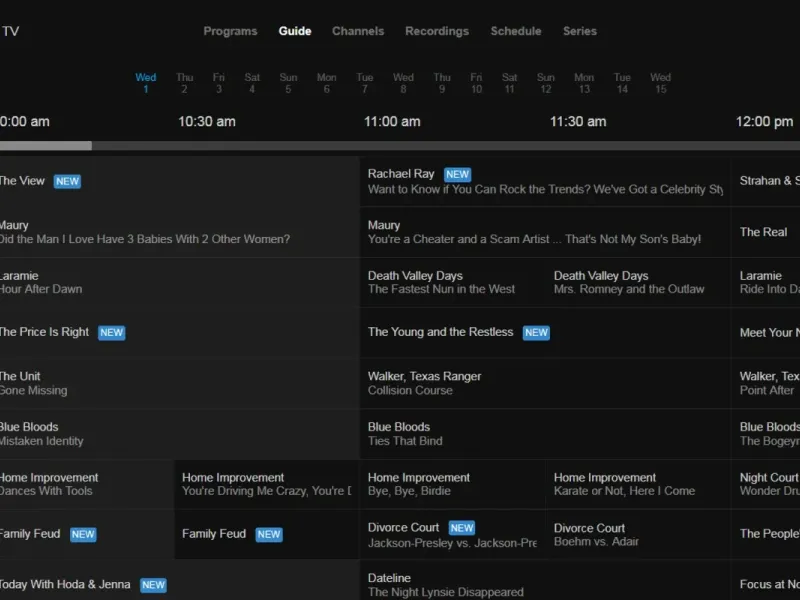
Task: Open Dateline 'The Night Lynsie Disappeared'
Action: [x=545, y=581]
